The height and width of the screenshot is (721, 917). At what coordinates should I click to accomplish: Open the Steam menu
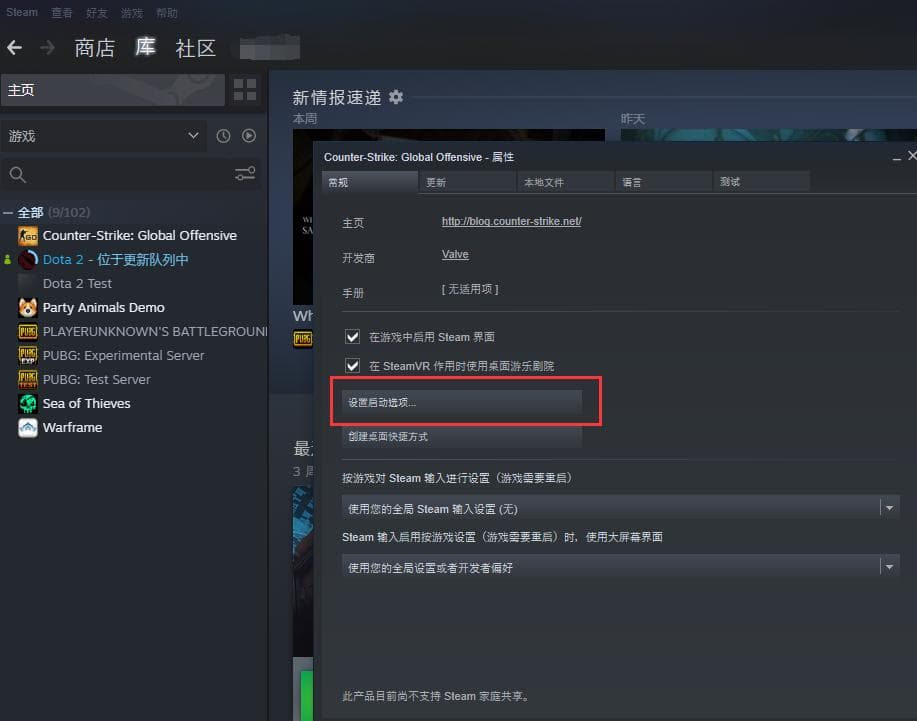coord(22,12)
